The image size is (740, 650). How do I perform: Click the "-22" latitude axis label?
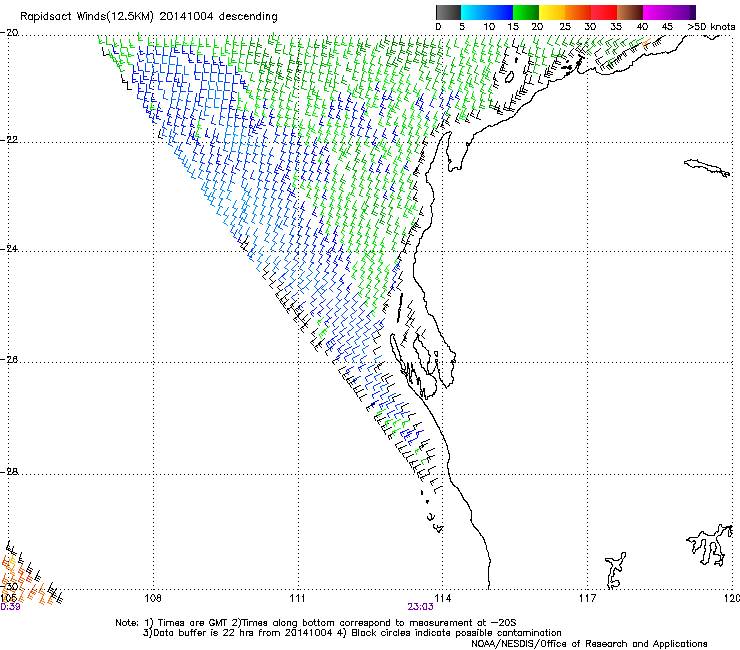9,140
